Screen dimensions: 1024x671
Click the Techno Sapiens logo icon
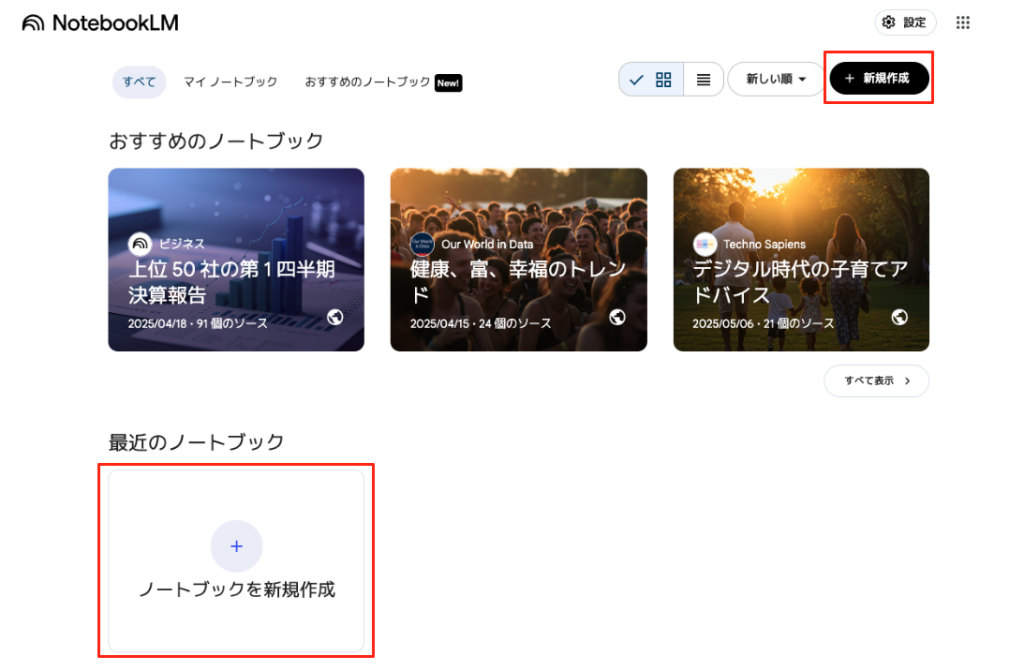[705, 244]
